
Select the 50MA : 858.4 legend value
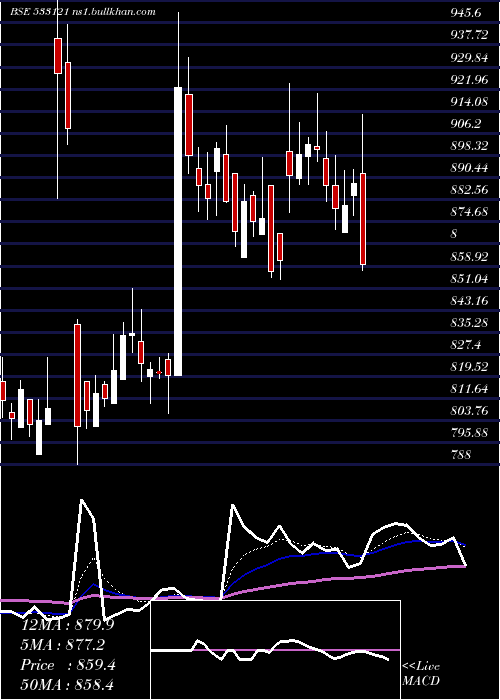point(67,685)
